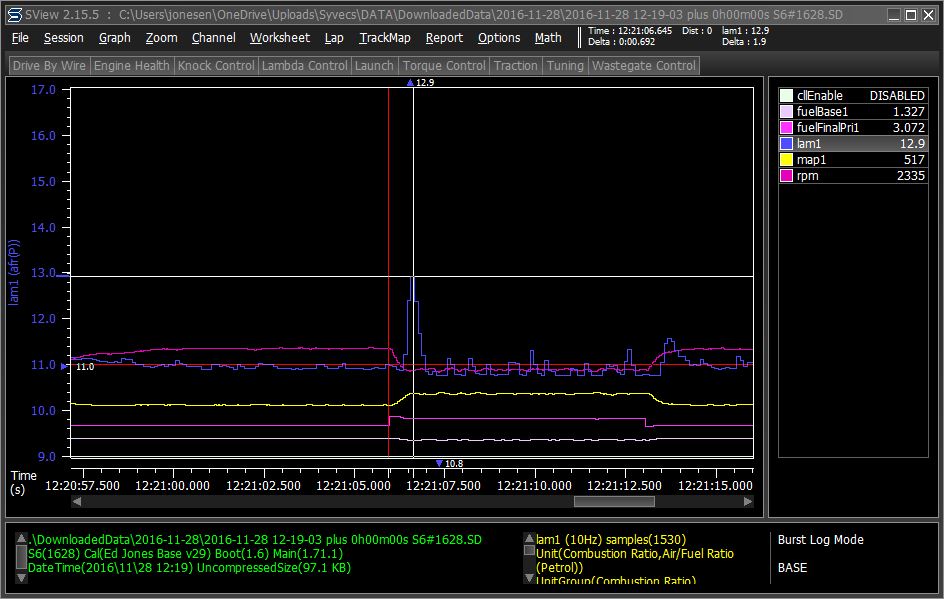Click the SView application icon in title bar
Screen dimensions: 944x599
14,15
